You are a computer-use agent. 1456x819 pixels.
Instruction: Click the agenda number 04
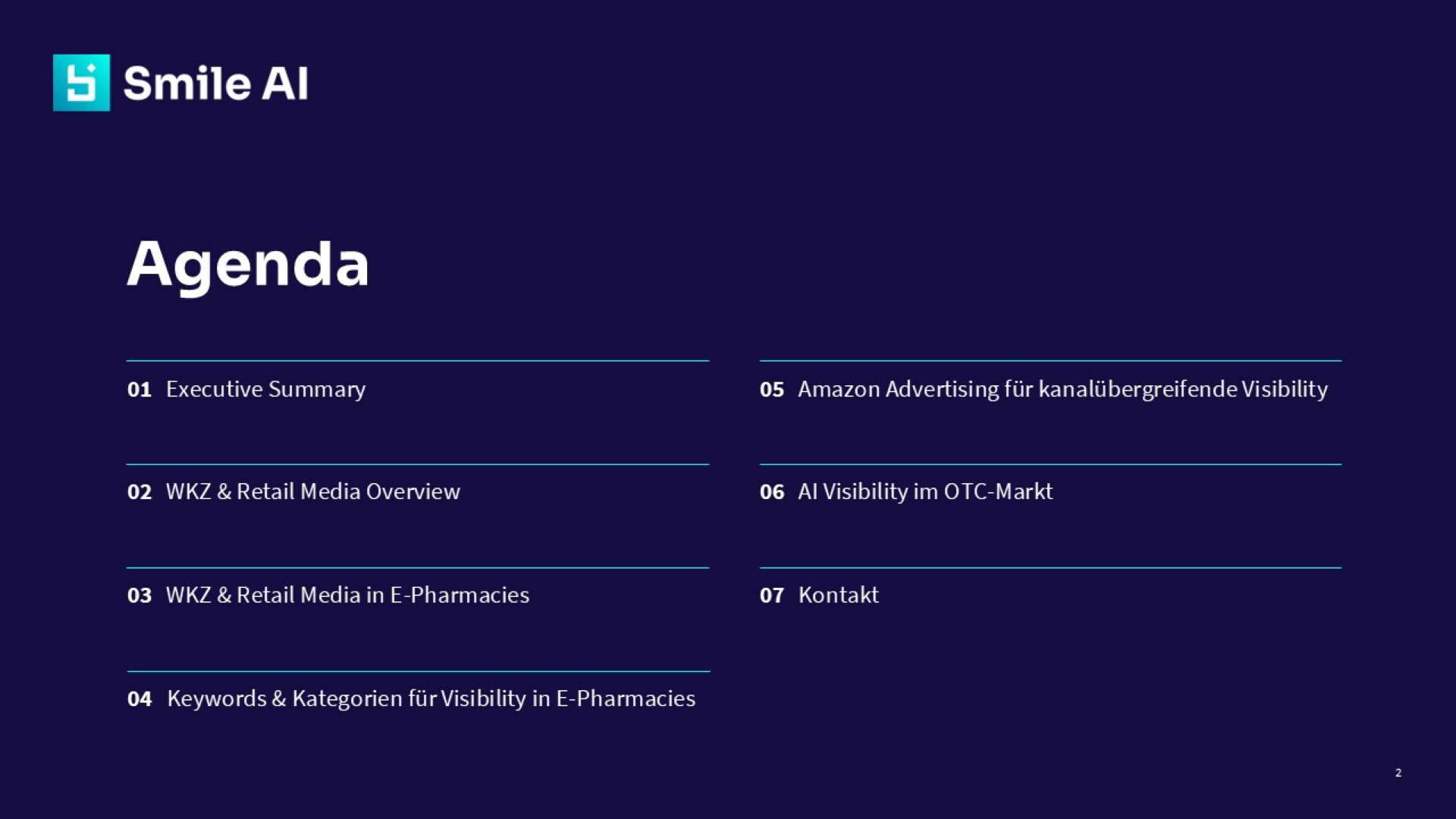click(x=140, y=699)
